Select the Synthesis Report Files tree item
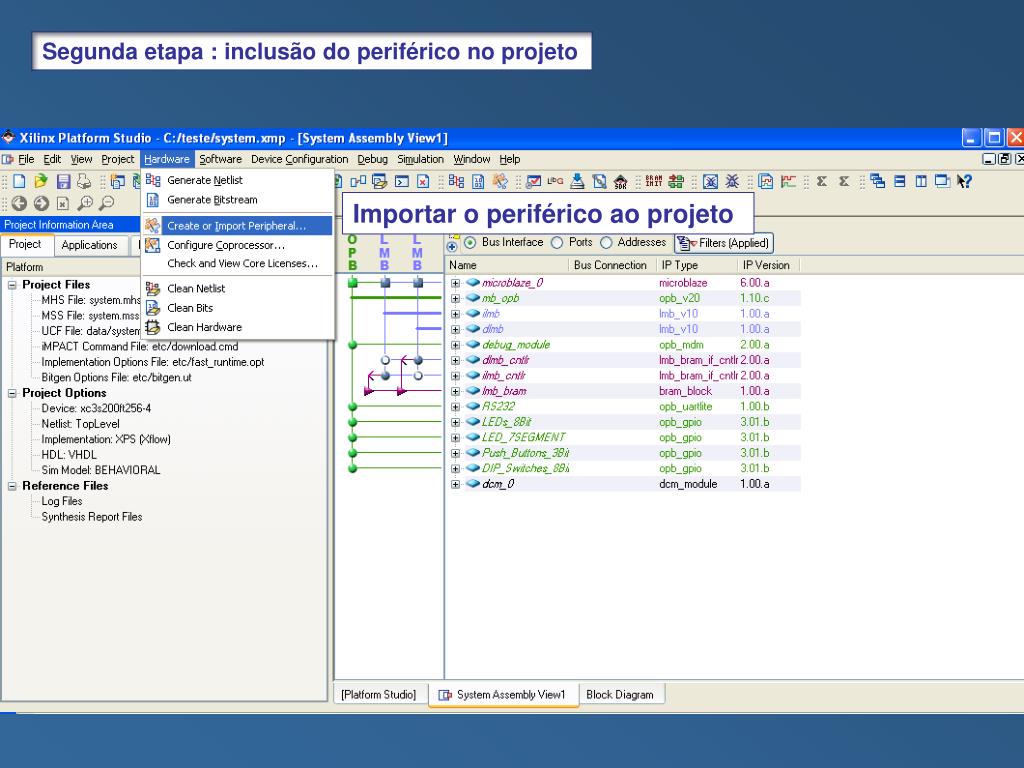The height and width of the screenshot is (768, 1024). 91,517
